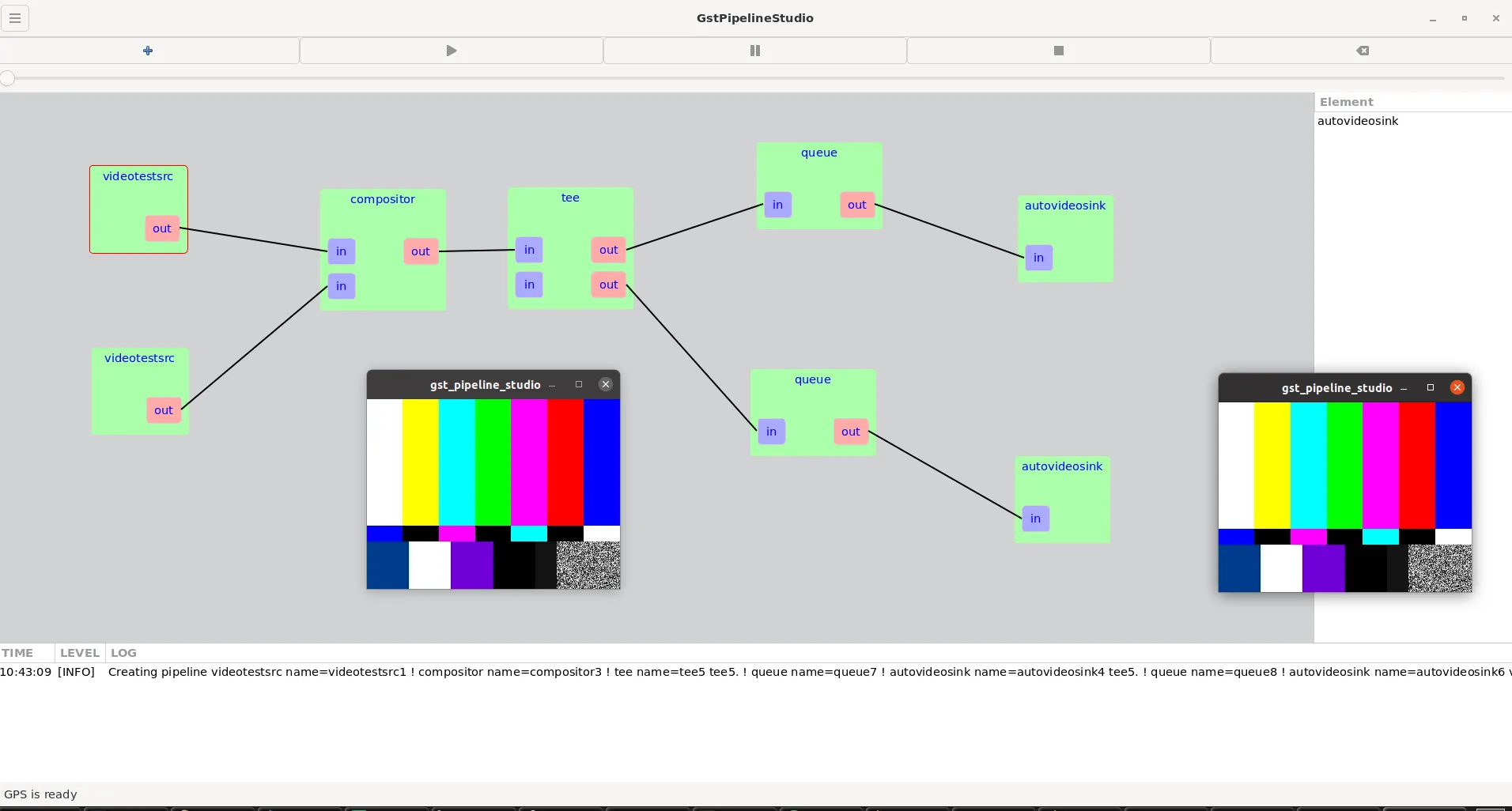Screen dimensions: 1512x811
Task: Click the in pad of the lower autovideosink
Action: (x=1035, y=519)
